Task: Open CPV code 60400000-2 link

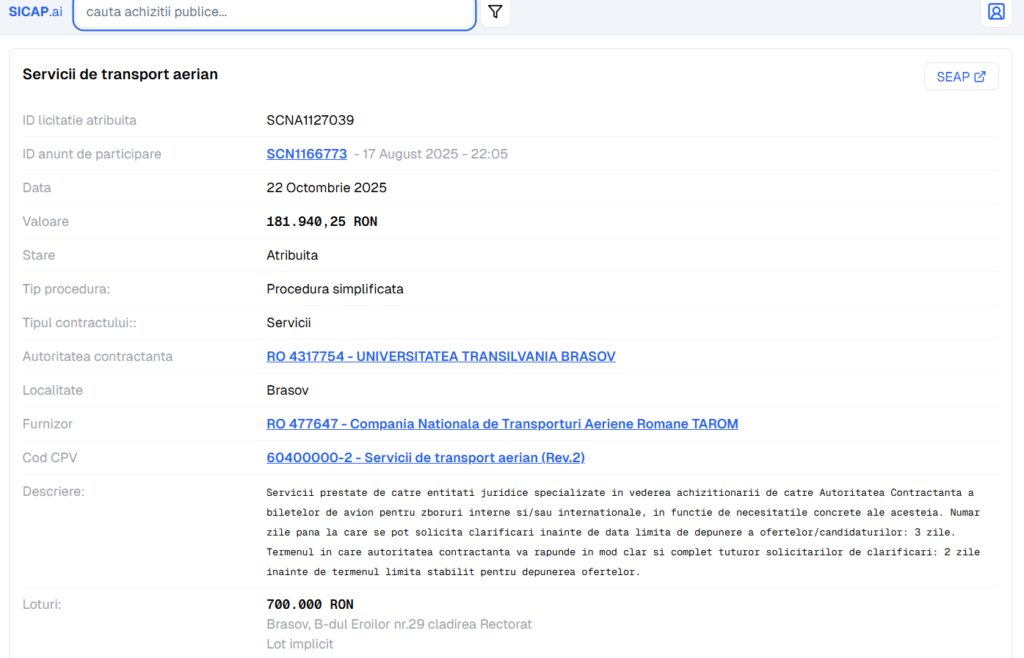Action: (425, 458)
